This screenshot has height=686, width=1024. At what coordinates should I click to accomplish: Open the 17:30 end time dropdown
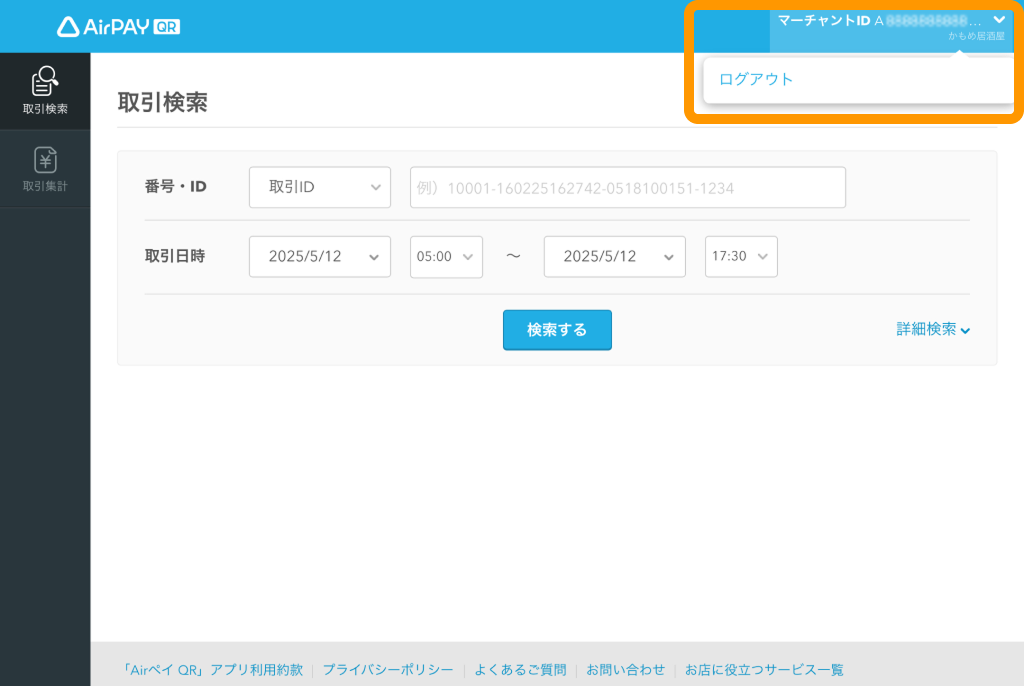coord(740,256)
